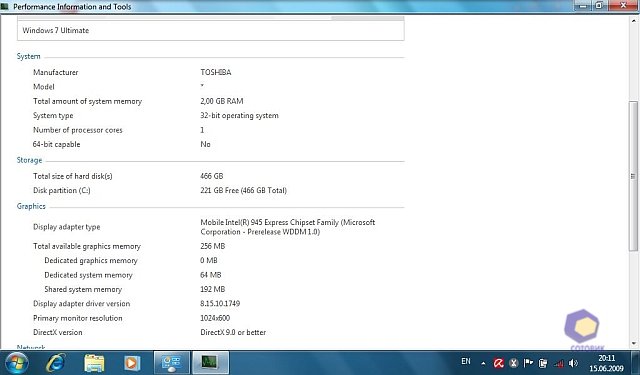This screenshot has width=640, height=375.
Task: Click 'Total available graphics memory' label
Action: (87, 246)
